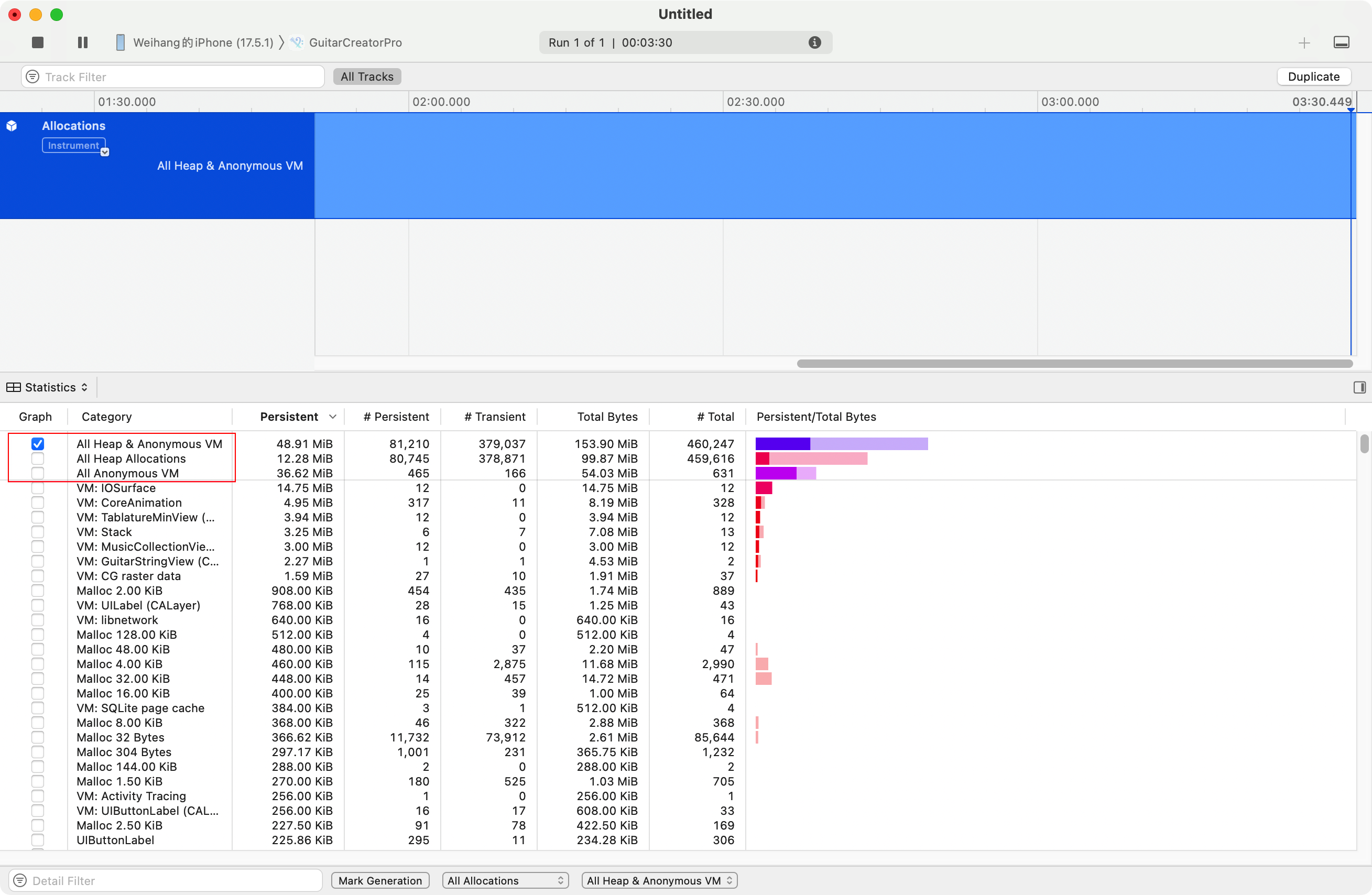Viewport: 1372px width, 895px height.
Task: Add an instrument with the plus icon
Action: (1304, 42)
